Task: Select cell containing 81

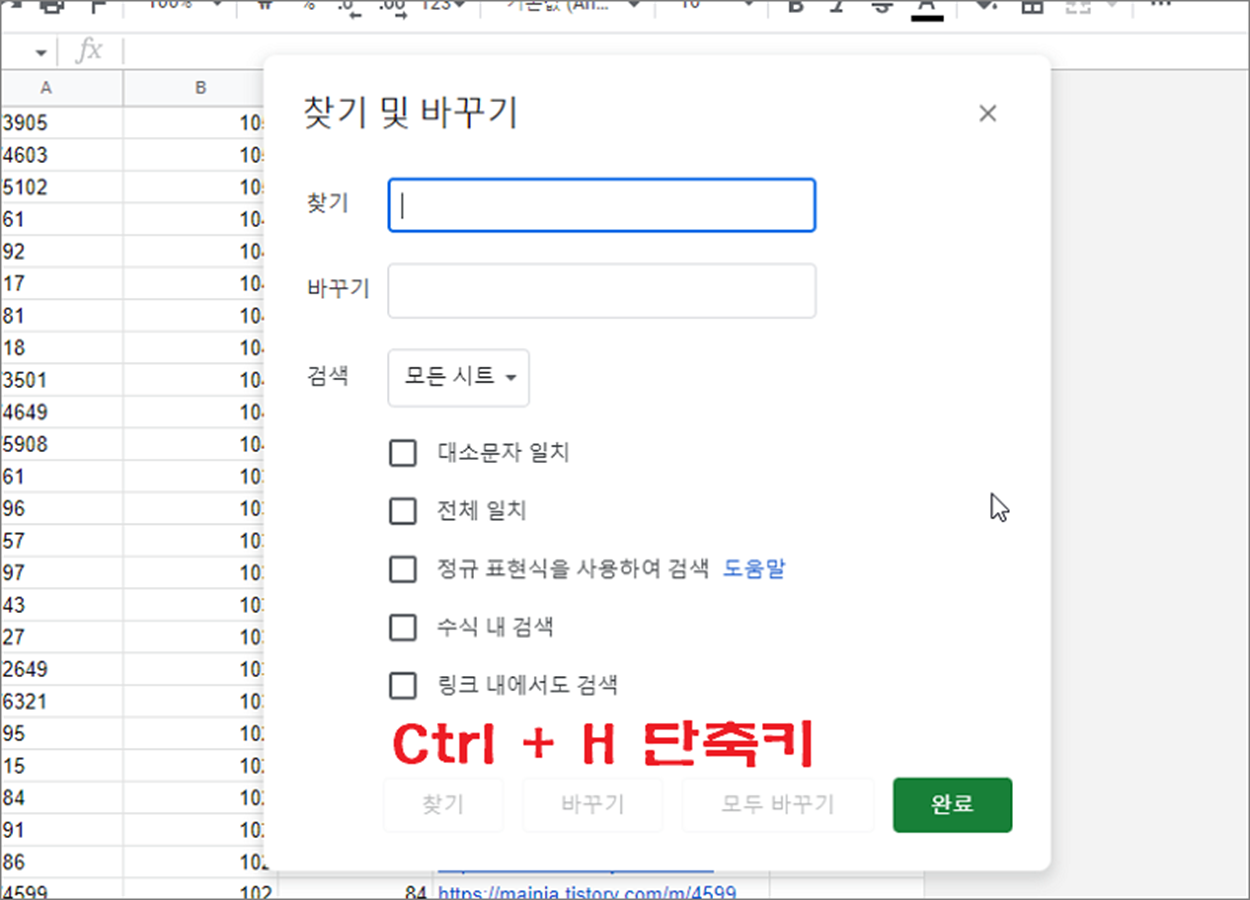Action: (x=62, y=316)
